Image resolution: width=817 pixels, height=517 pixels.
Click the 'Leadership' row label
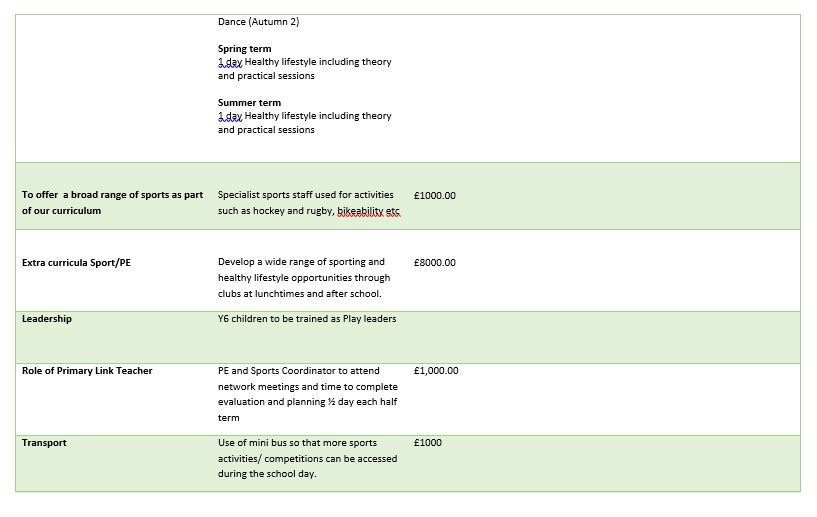click(47, 319)
